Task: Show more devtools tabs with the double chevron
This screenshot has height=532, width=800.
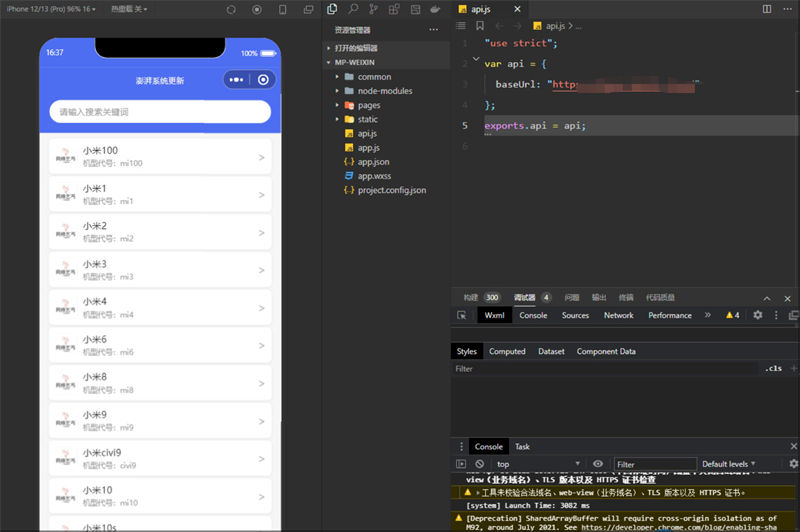Action: point(708,315)
